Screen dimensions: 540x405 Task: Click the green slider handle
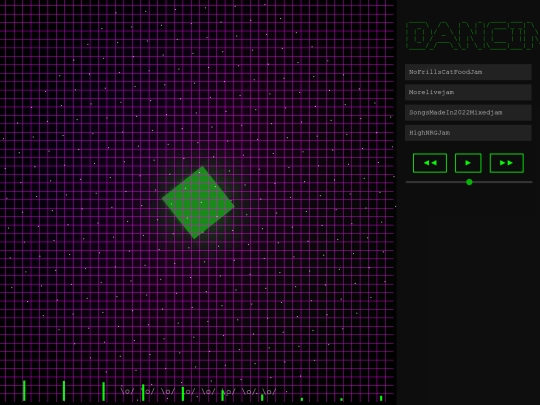(469, 182)
